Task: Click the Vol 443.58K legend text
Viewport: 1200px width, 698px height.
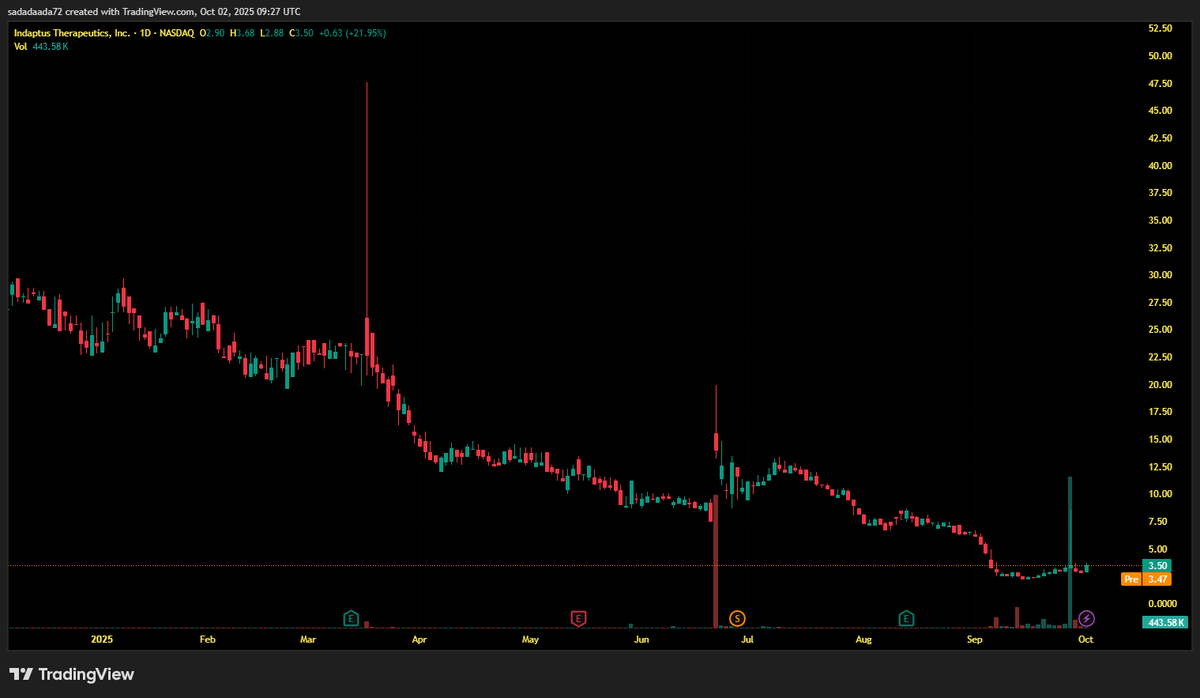Action: click(41, 46)
